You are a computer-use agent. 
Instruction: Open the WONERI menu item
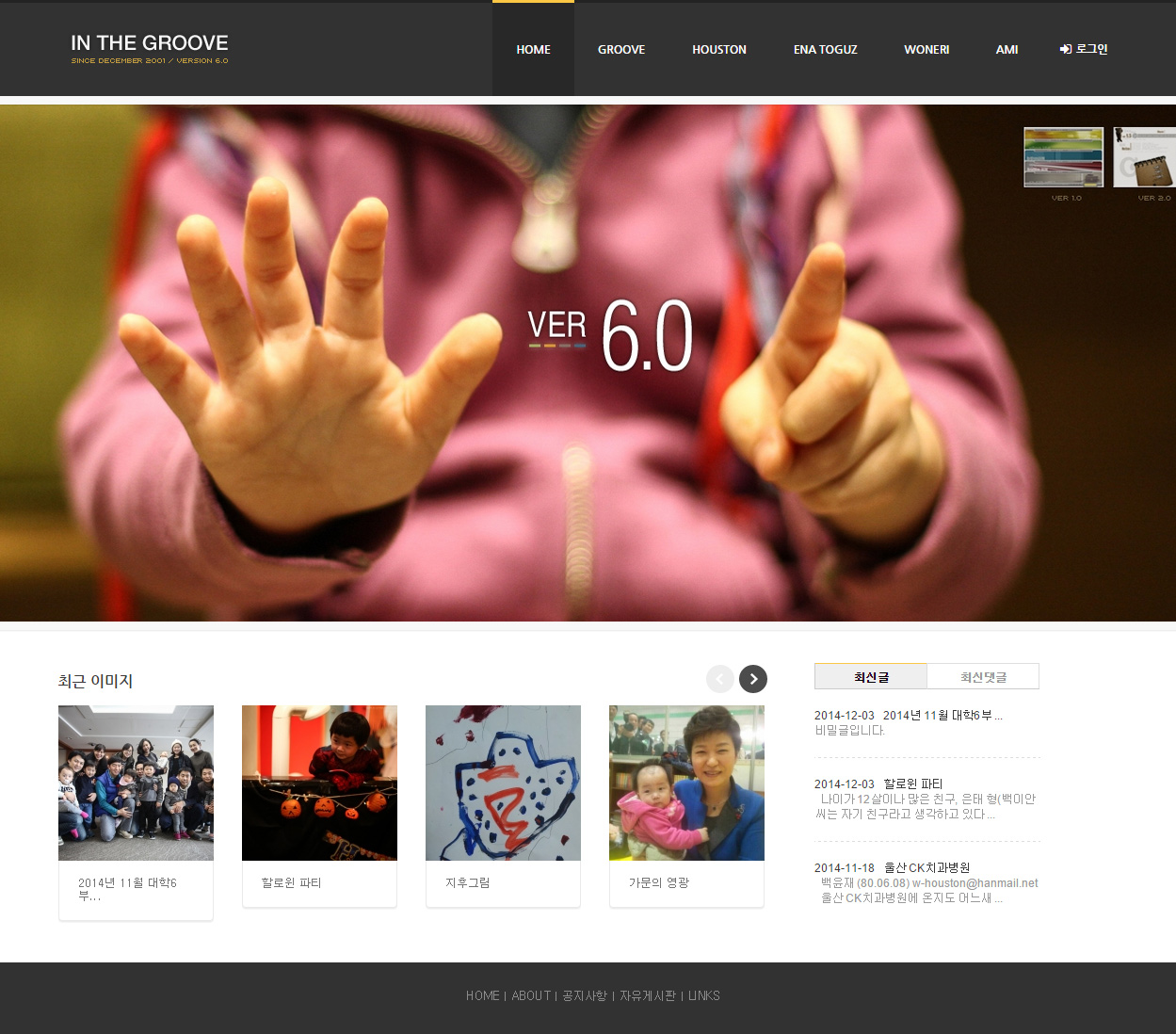(x=926, y=49)
